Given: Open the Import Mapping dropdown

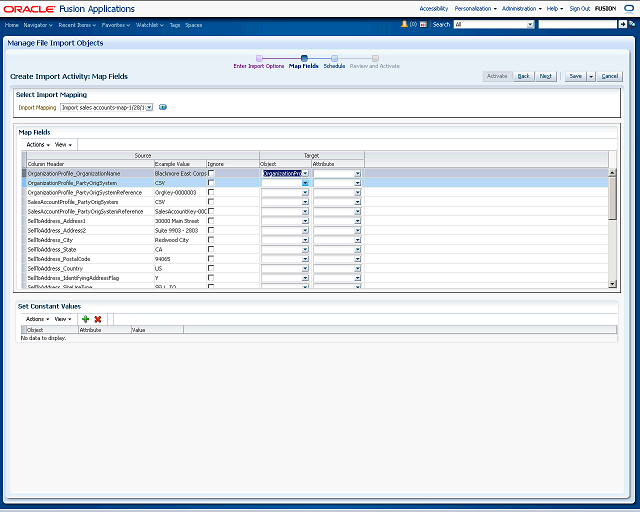Looking at the screenshot, I should tap(106, 107).
